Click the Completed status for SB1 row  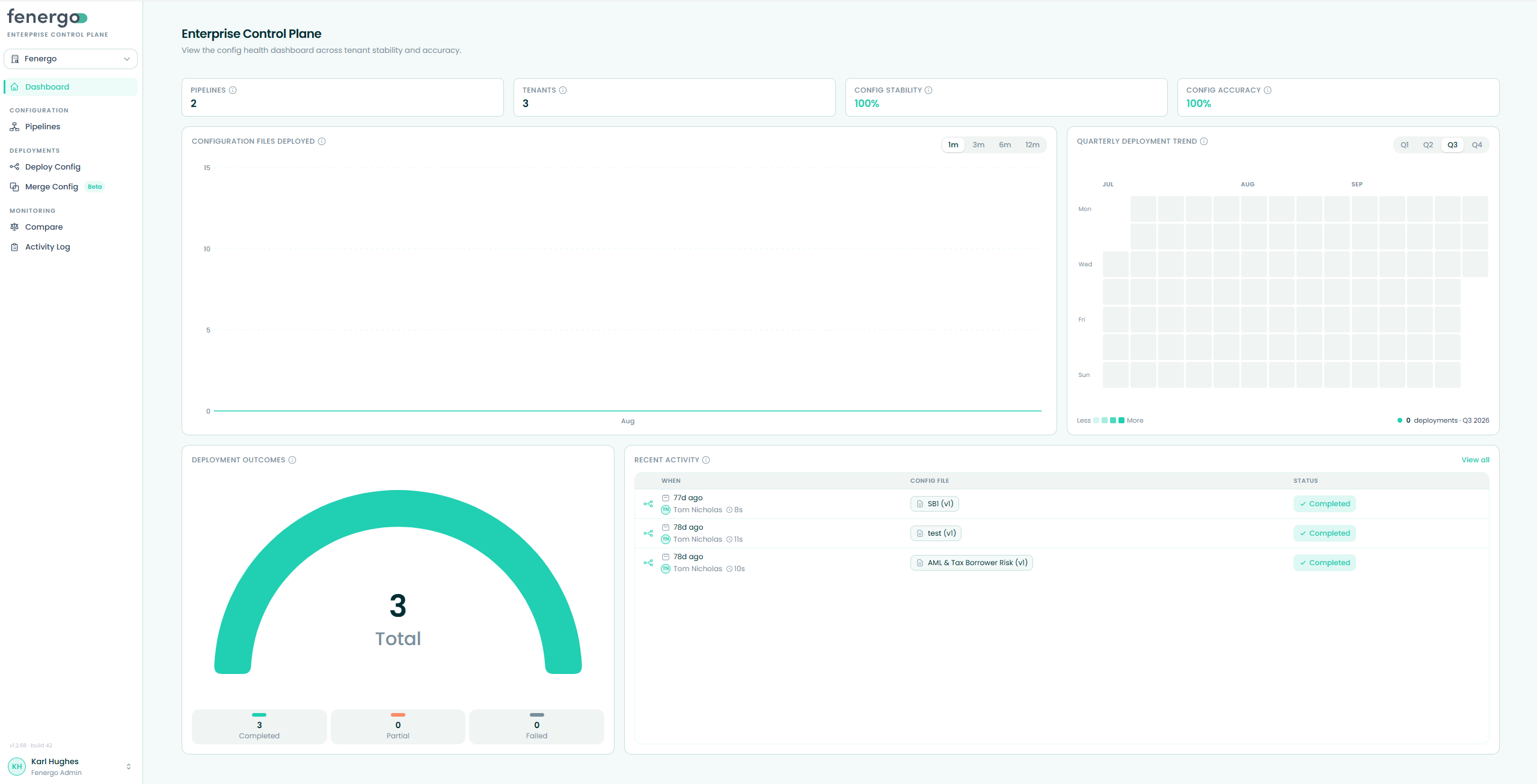1325,504
